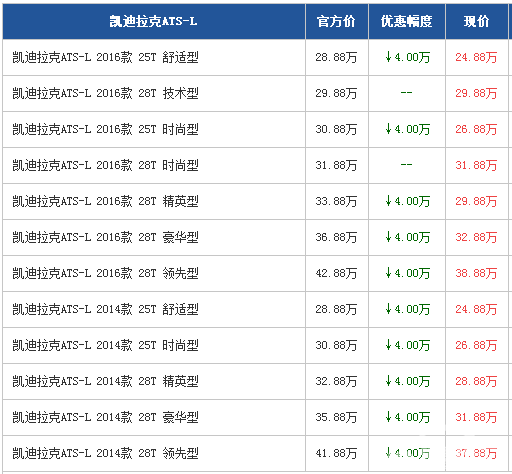Screen dimensions: 512x474
Task: Select 凯迪拉克ATS-L 2016款 28T 豪华型 model name
Action: pos(105,237)
